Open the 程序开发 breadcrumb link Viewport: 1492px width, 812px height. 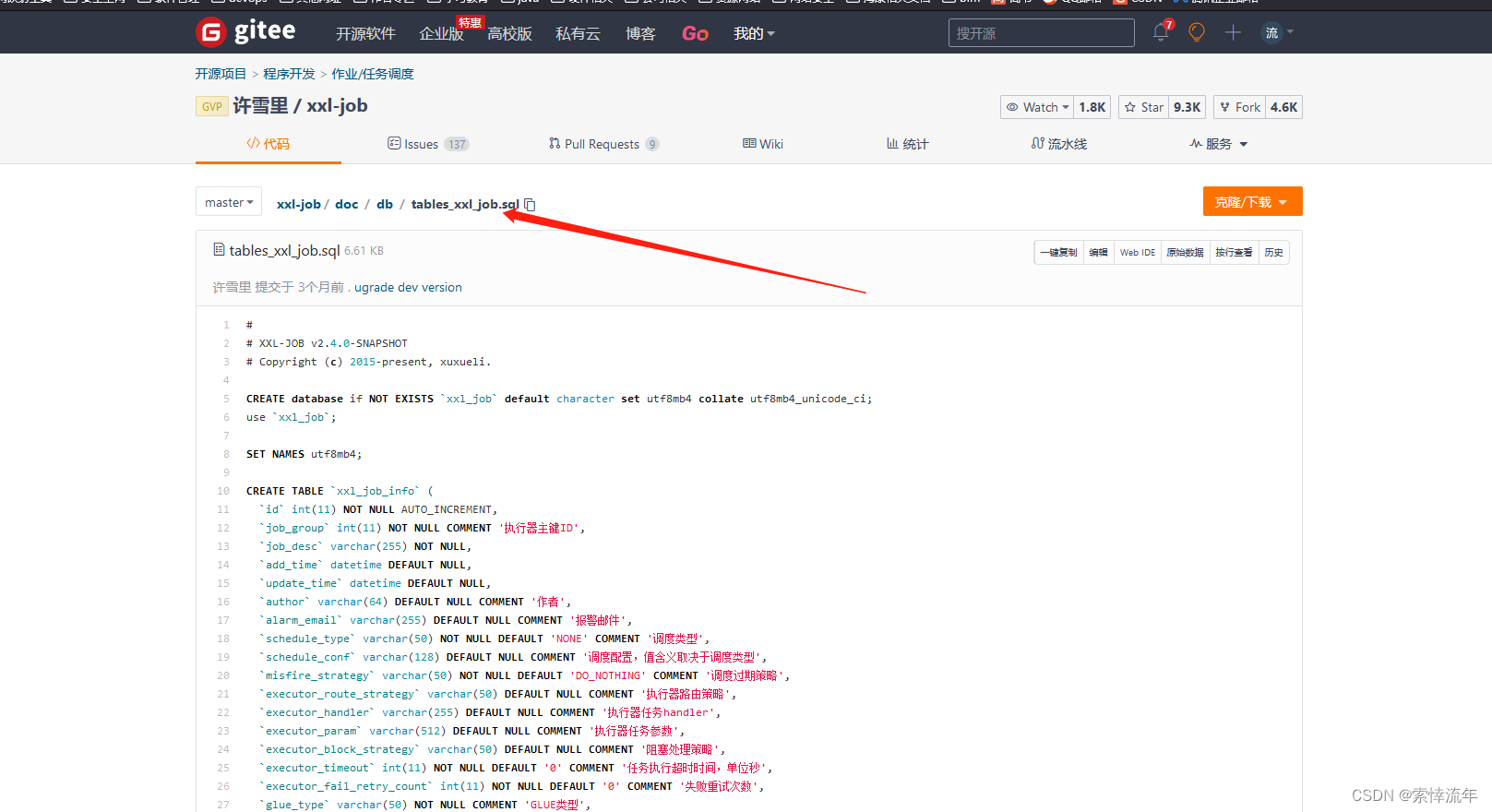tap(289, 74)
